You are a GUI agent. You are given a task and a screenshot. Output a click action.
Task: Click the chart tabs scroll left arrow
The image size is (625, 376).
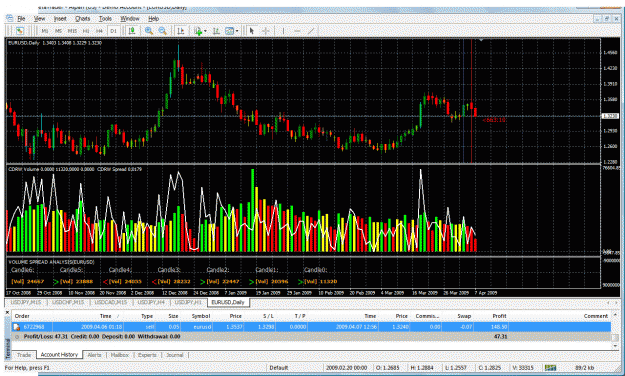click(609, 303)
